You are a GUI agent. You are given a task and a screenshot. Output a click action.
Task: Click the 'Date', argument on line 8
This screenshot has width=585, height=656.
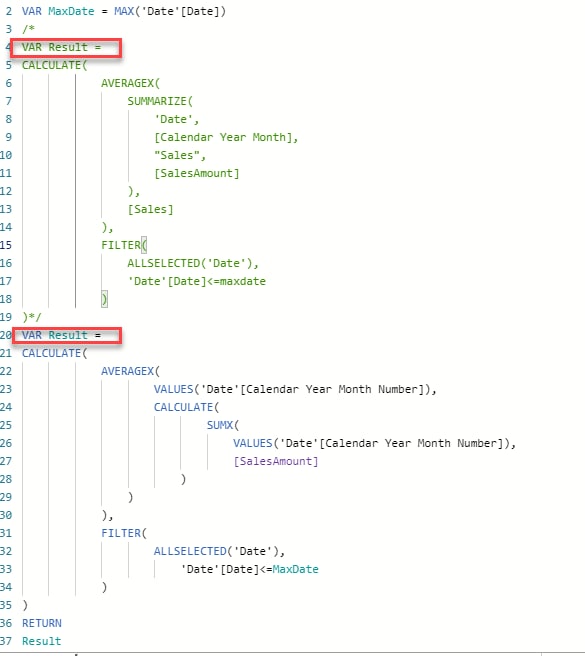coord(177,119)
